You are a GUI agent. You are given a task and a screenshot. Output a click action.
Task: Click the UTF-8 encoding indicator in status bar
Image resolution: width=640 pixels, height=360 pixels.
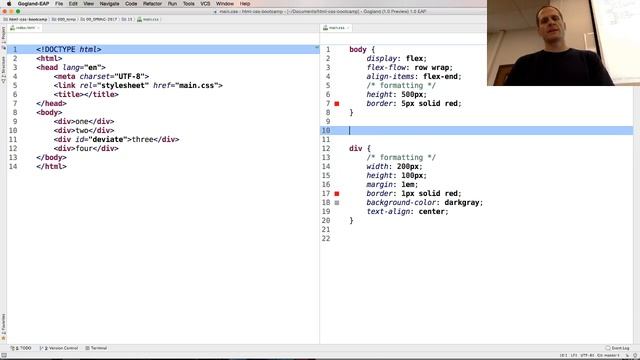pyautogui.click(x=587, y=356)
